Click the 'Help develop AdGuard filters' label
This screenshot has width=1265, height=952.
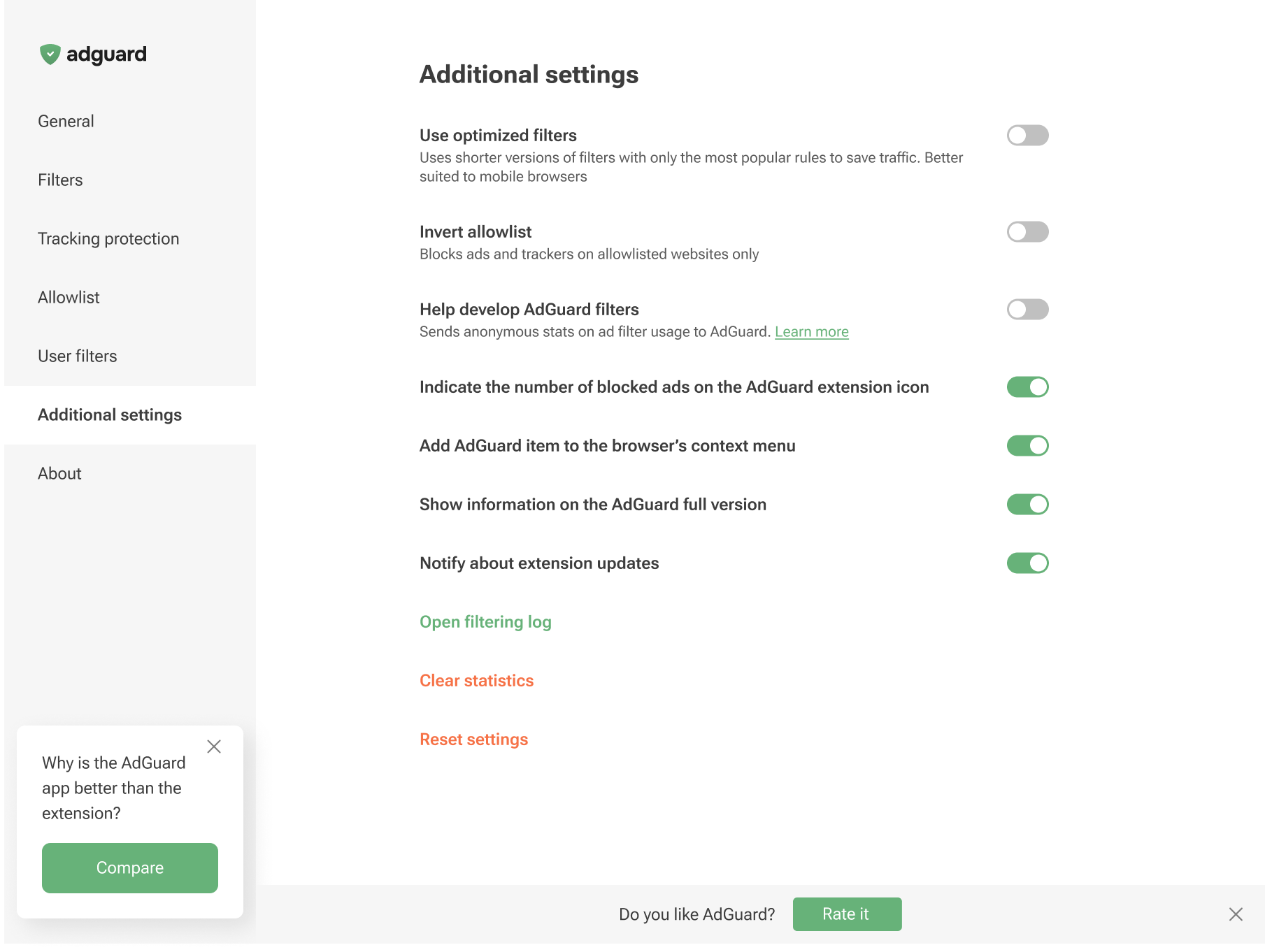pos(529,310)
